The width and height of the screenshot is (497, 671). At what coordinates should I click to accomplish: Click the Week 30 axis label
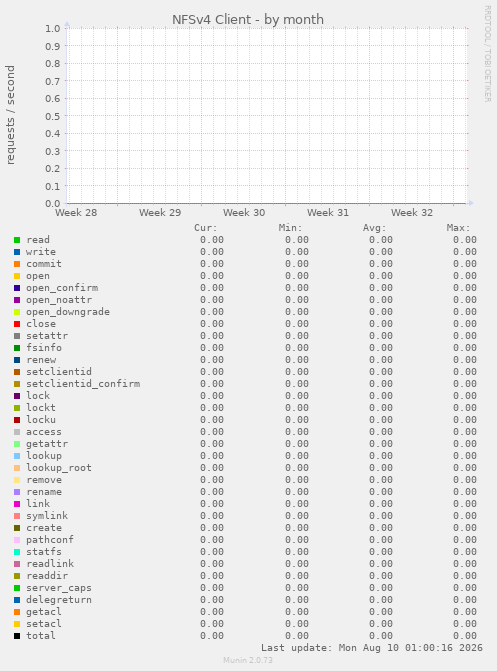pyautogui.click(x=244, y=213)
